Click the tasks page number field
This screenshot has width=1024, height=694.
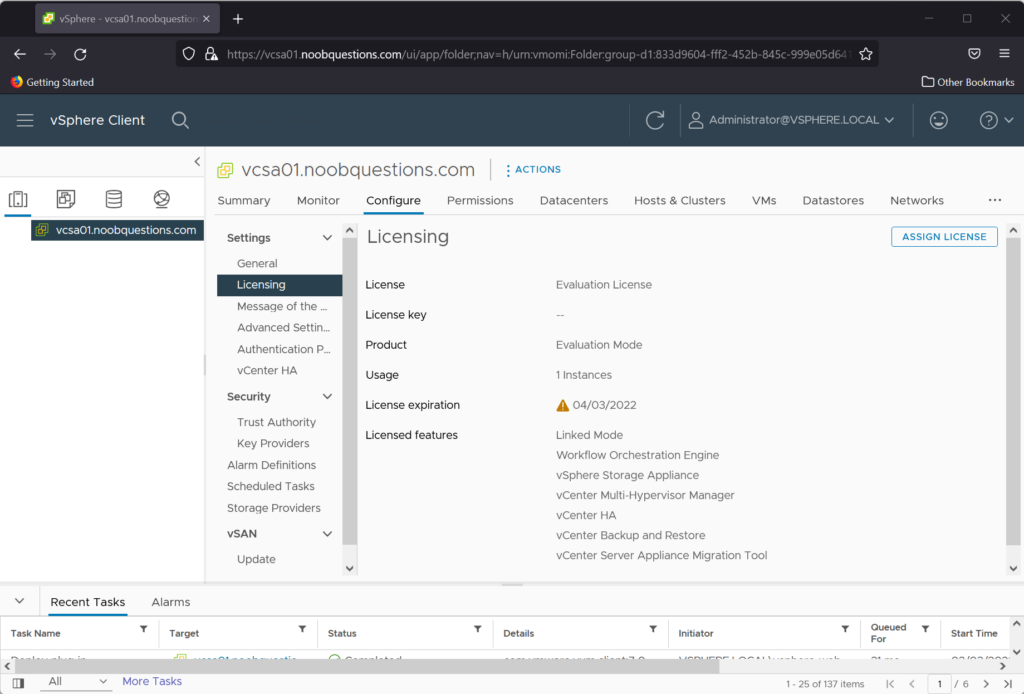pos(940,684)
